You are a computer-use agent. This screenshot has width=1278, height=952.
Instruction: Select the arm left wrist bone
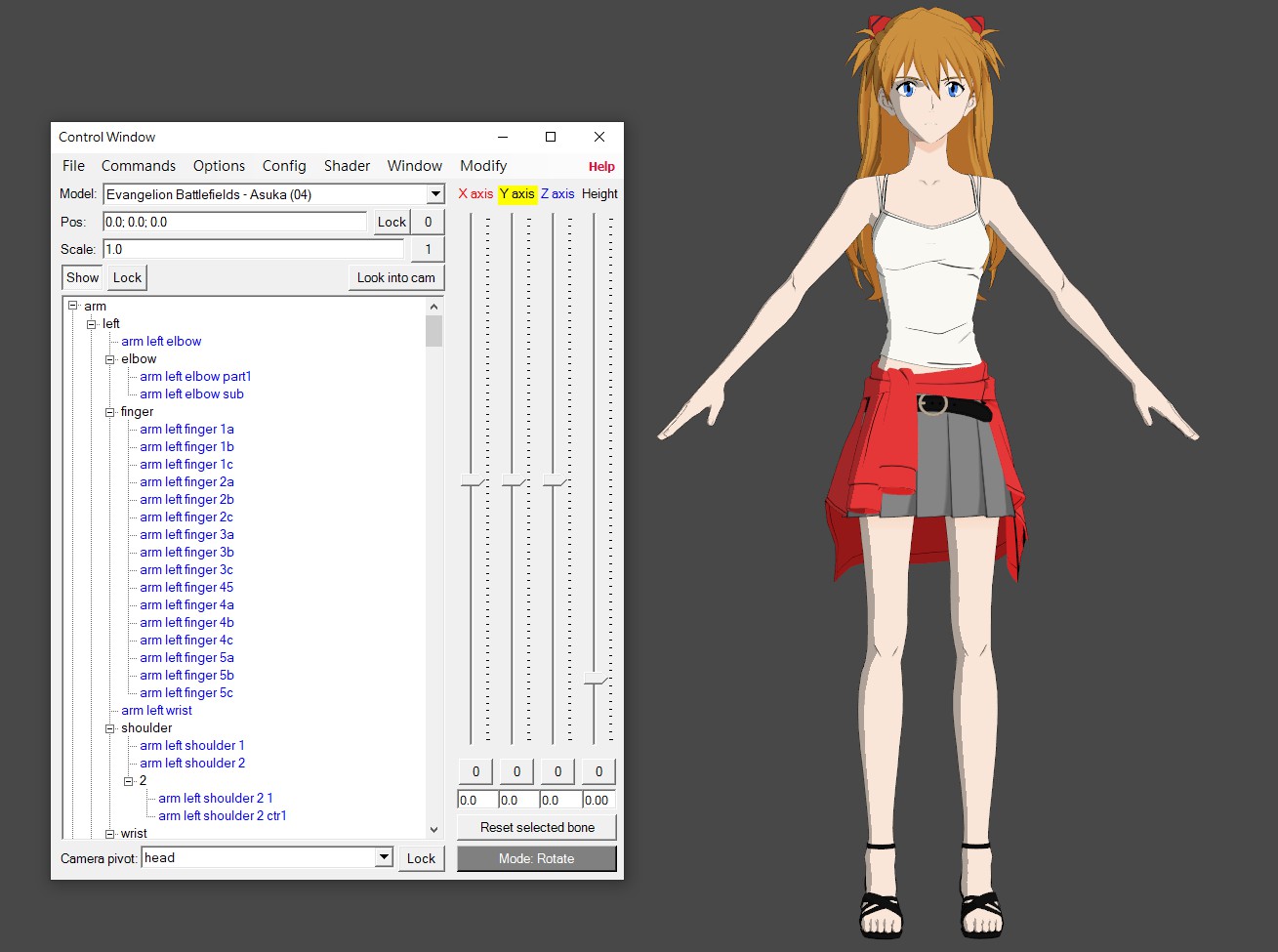(156, 711)
